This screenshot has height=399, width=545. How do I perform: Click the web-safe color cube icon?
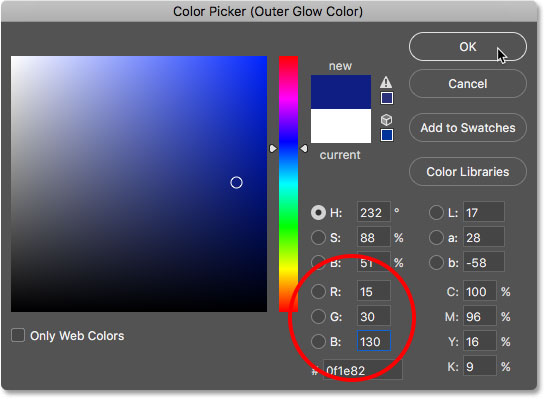pyautogui.click(x=387, y=120)
